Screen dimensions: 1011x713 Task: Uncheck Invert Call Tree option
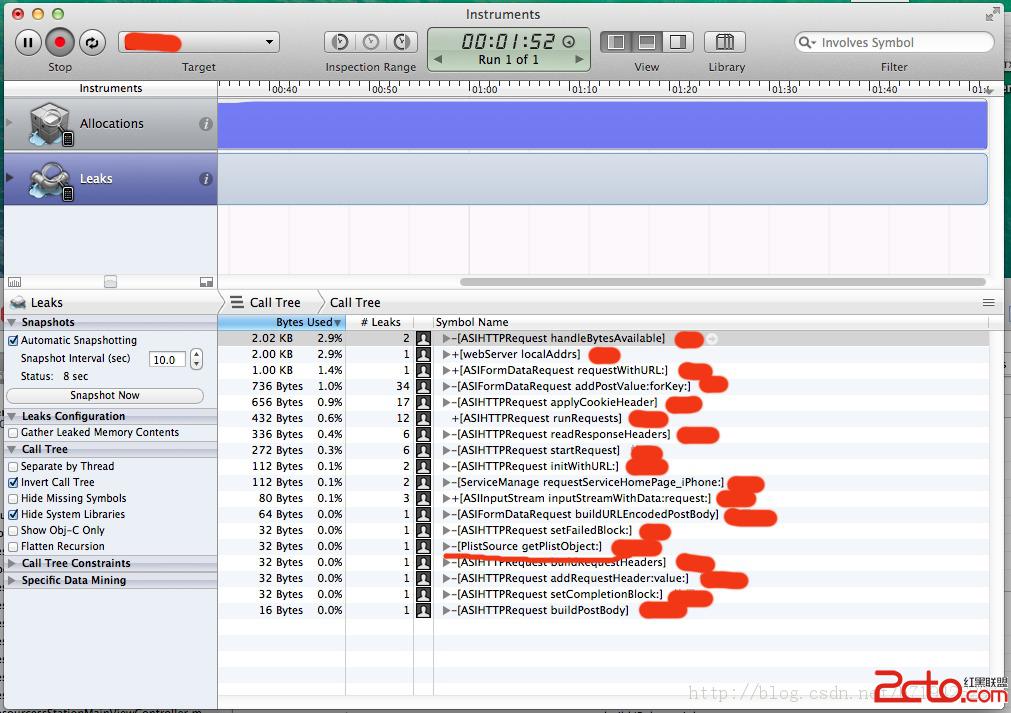pyautogui.click(x=13, y=483)
